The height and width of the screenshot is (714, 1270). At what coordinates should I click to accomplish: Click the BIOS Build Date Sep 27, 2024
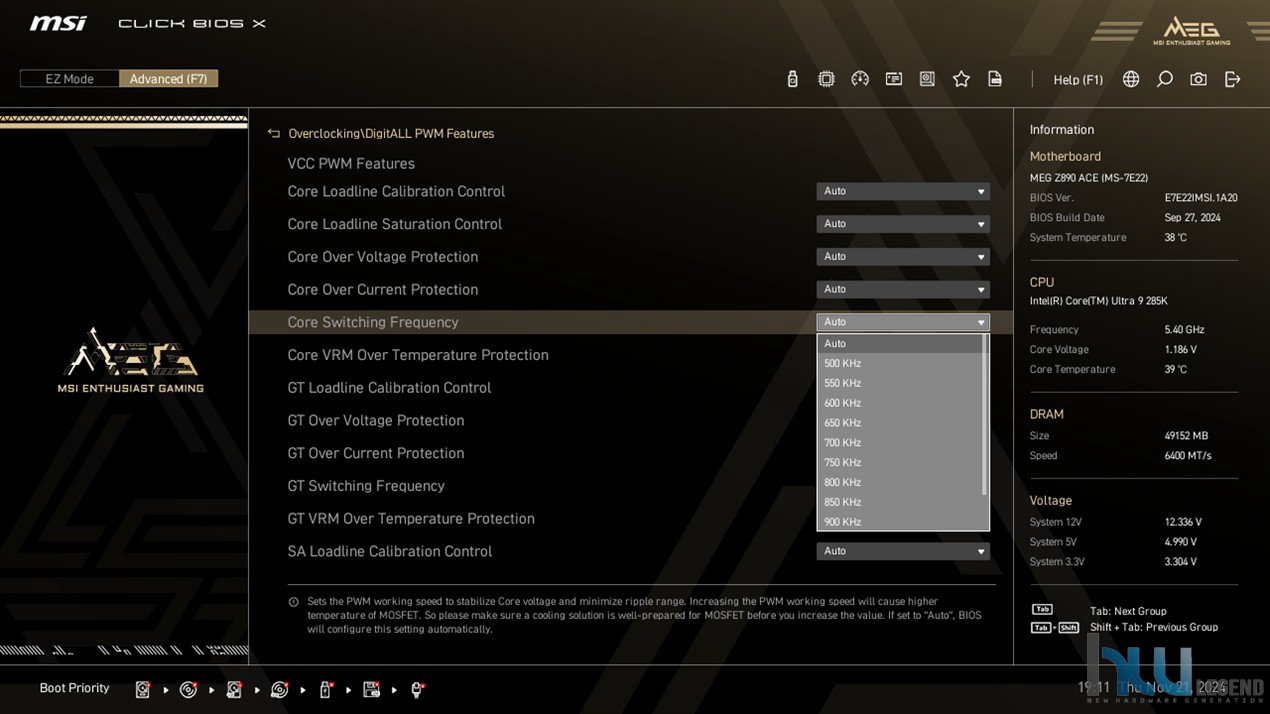(x=1192, y=218)
